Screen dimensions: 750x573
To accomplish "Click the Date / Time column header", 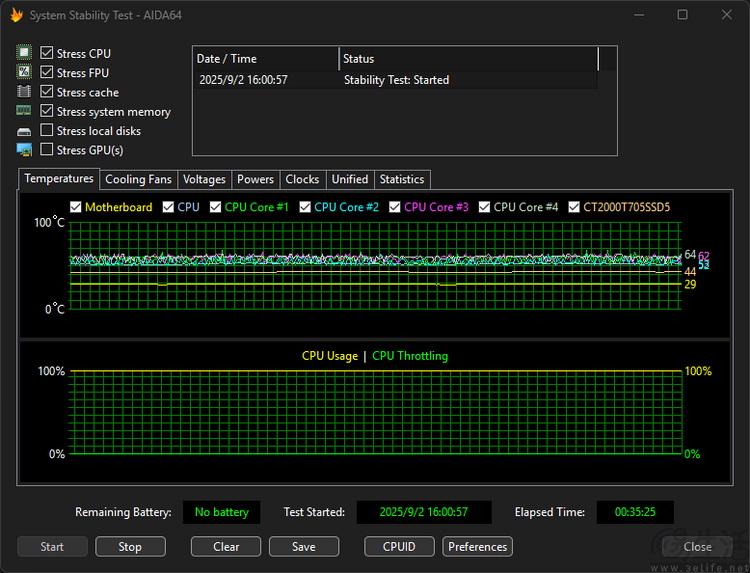I will point(266,59).
